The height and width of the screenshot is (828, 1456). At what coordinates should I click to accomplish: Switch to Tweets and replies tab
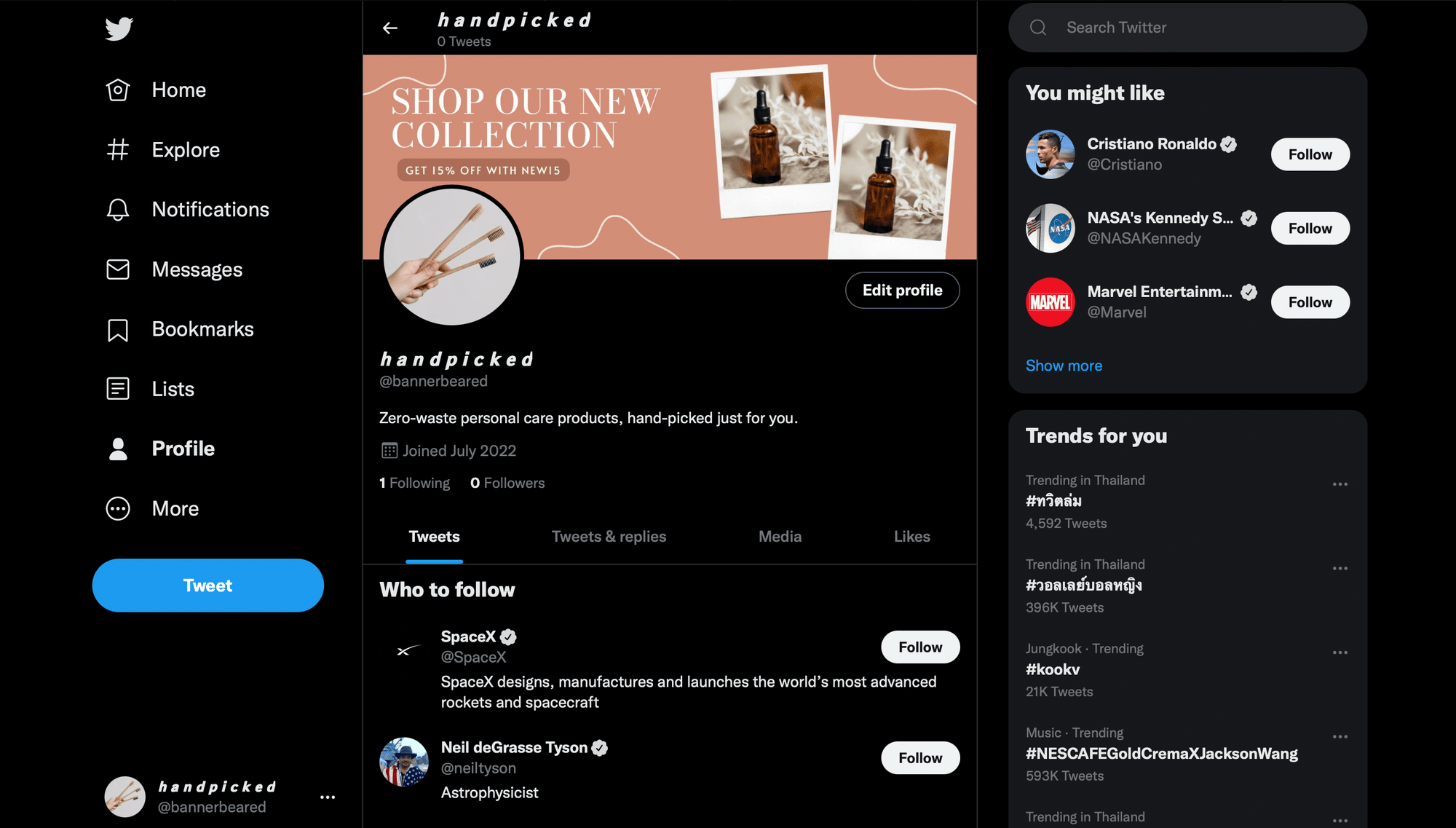tap(609, 537)
